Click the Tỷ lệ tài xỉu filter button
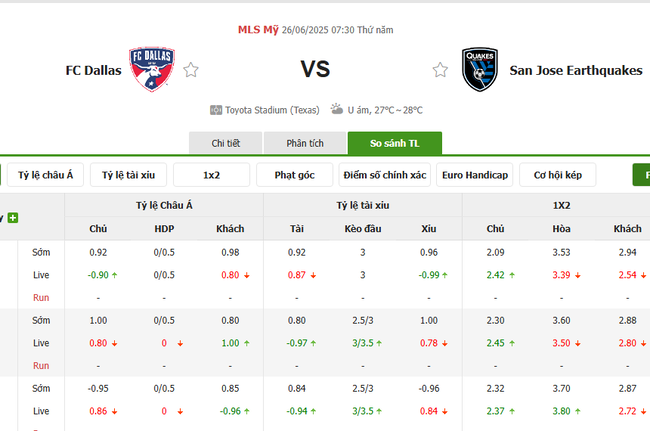 tap(129, 176)
